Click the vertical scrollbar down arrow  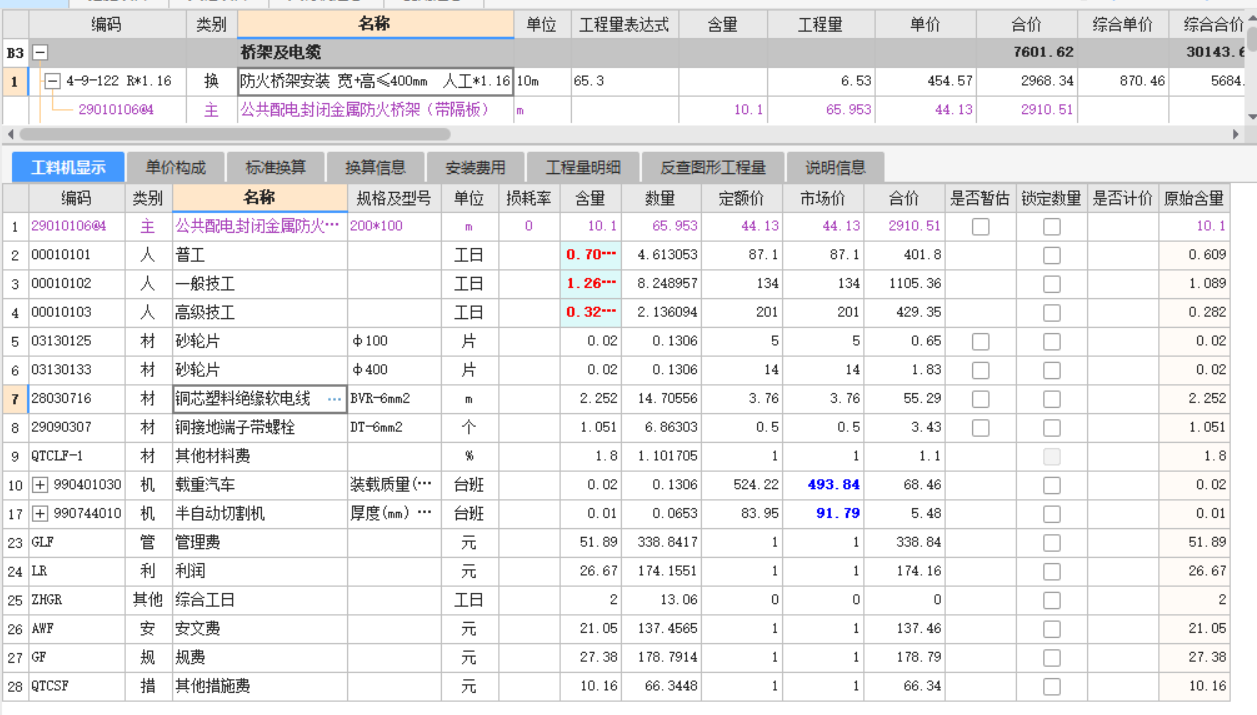pos(1251,117)
